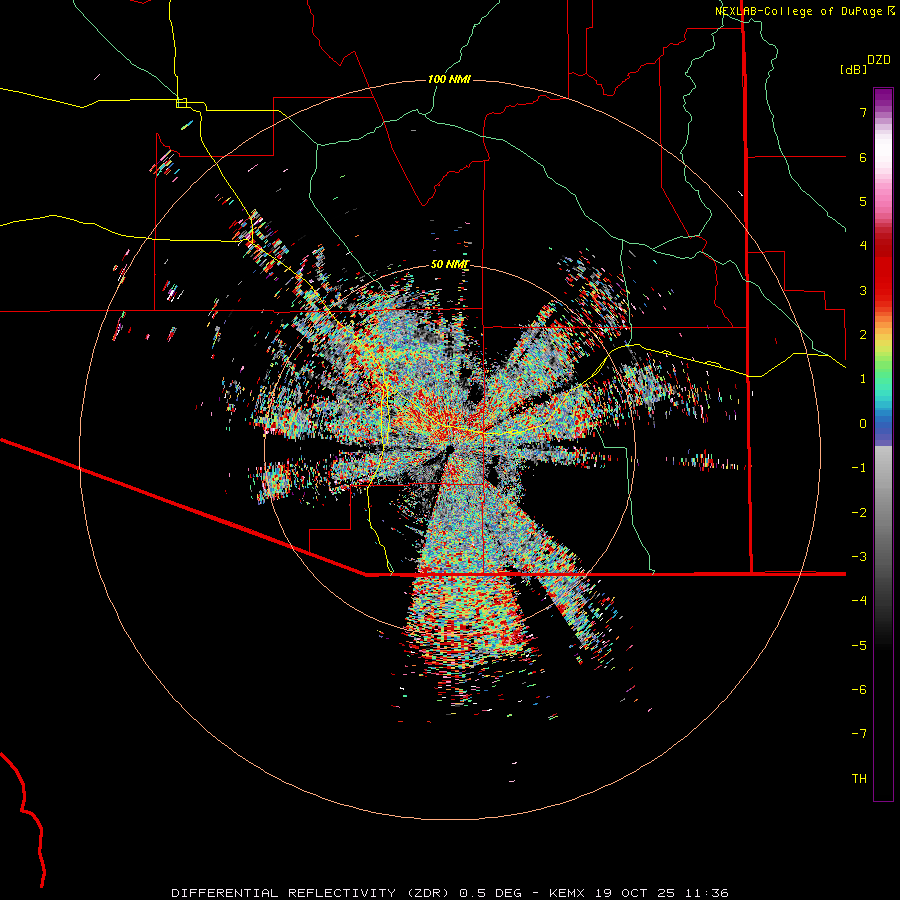Image resolution: width=900 pixels, height=900 pixels.
Task: Click the DZD legend title
Action: [879, 60]
